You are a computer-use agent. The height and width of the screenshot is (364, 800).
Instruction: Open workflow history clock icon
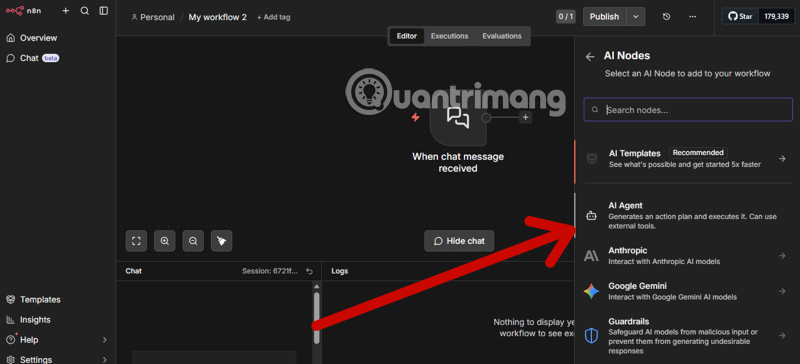pyautogui.click(x=666, y=17)
